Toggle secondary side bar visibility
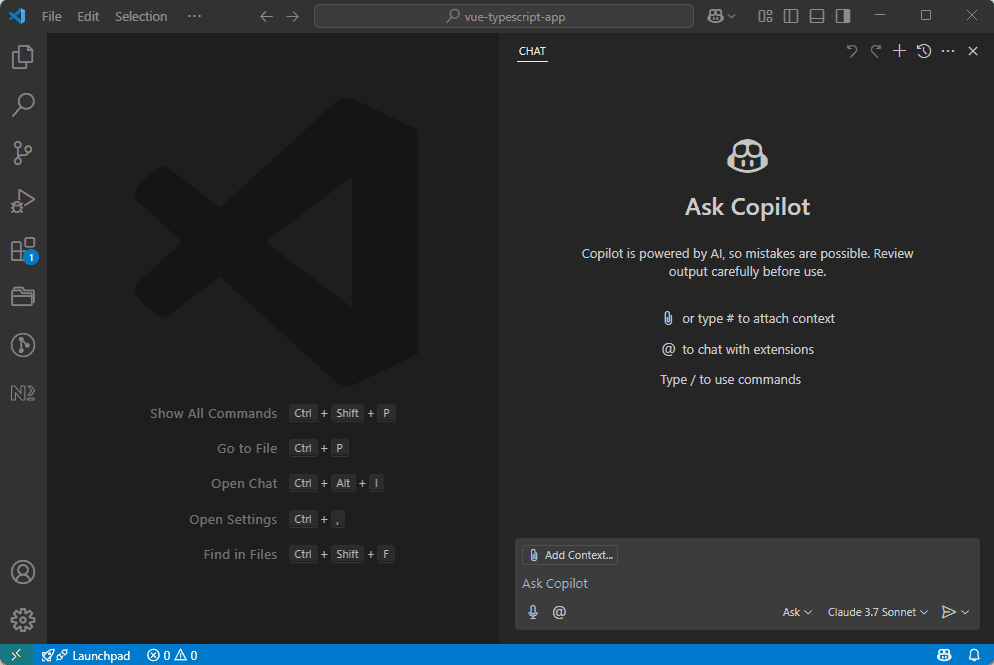 coord(842,16)
